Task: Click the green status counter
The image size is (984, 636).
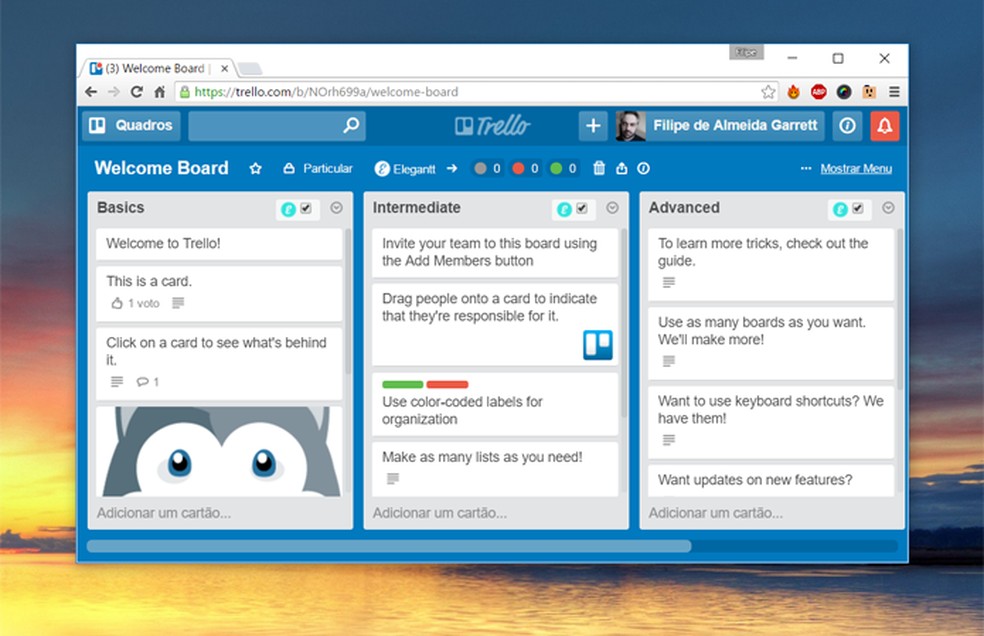Action: point(563,168)
